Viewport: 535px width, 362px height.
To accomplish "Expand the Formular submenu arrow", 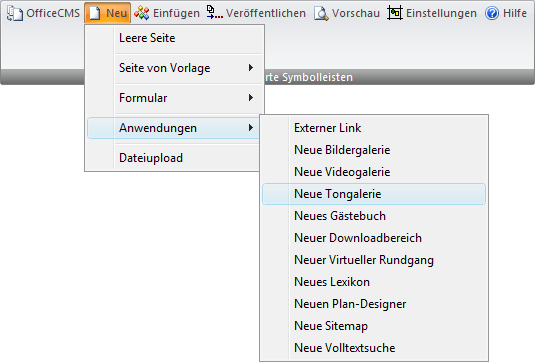I will 251,98.
